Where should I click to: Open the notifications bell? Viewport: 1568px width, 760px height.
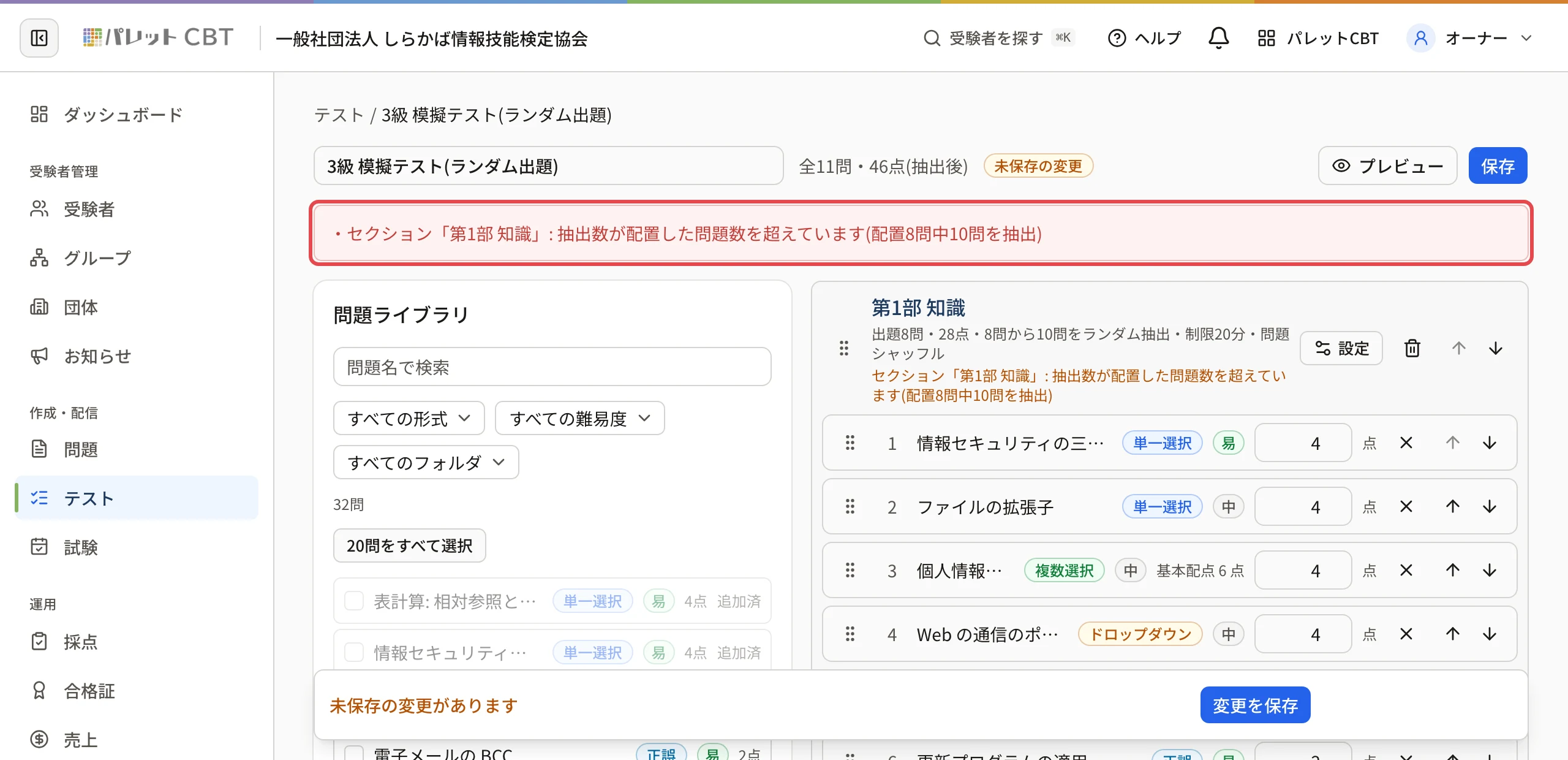point(1218,38)
